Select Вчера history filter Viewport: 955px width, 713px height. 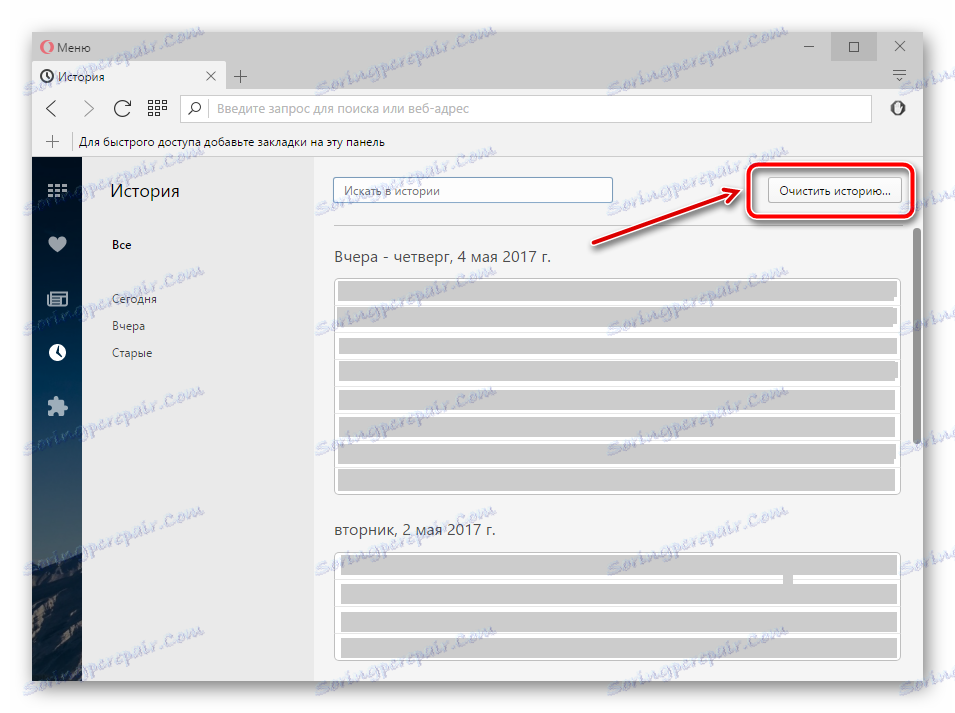[128, 326]
